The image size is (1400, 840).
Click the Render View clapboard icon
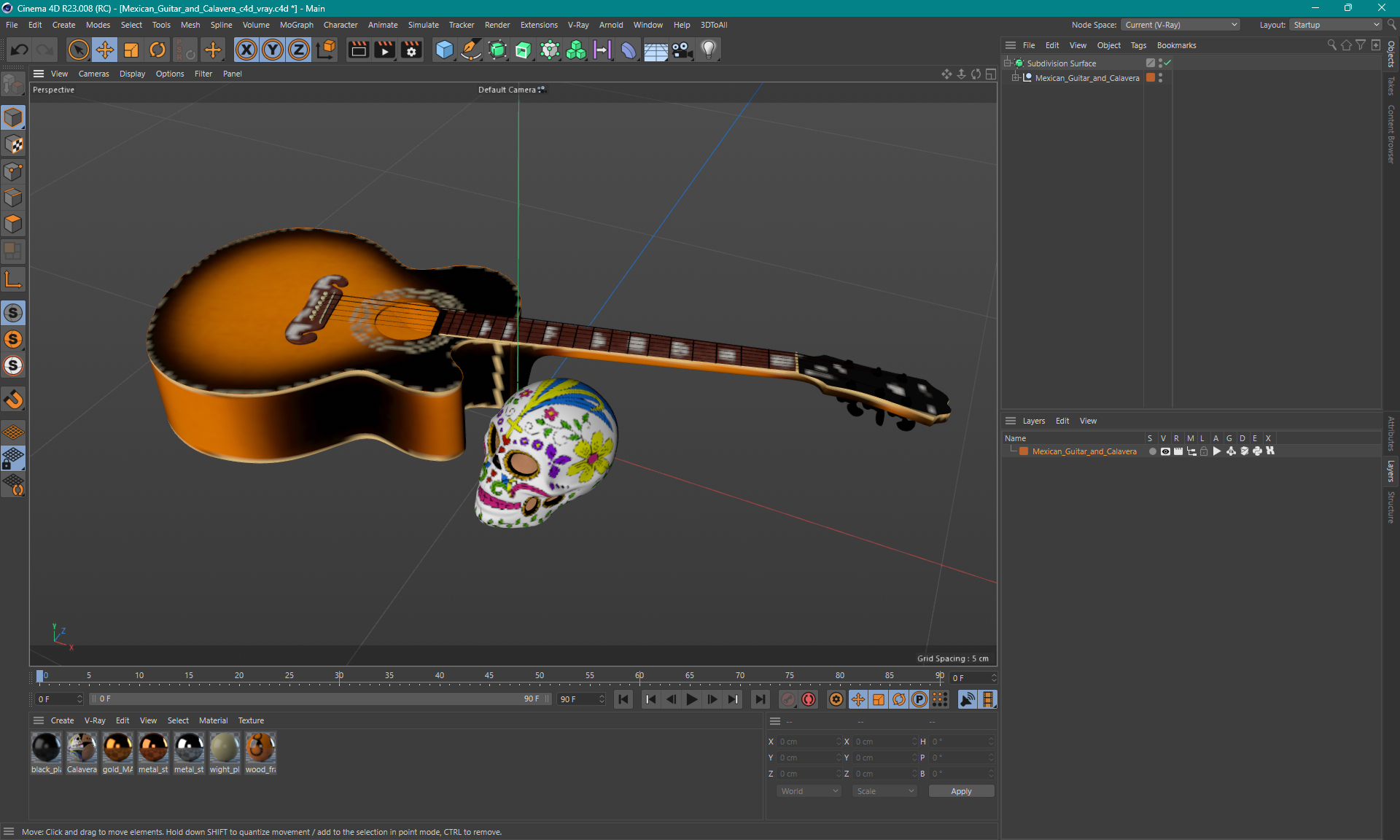click(358, 50)
